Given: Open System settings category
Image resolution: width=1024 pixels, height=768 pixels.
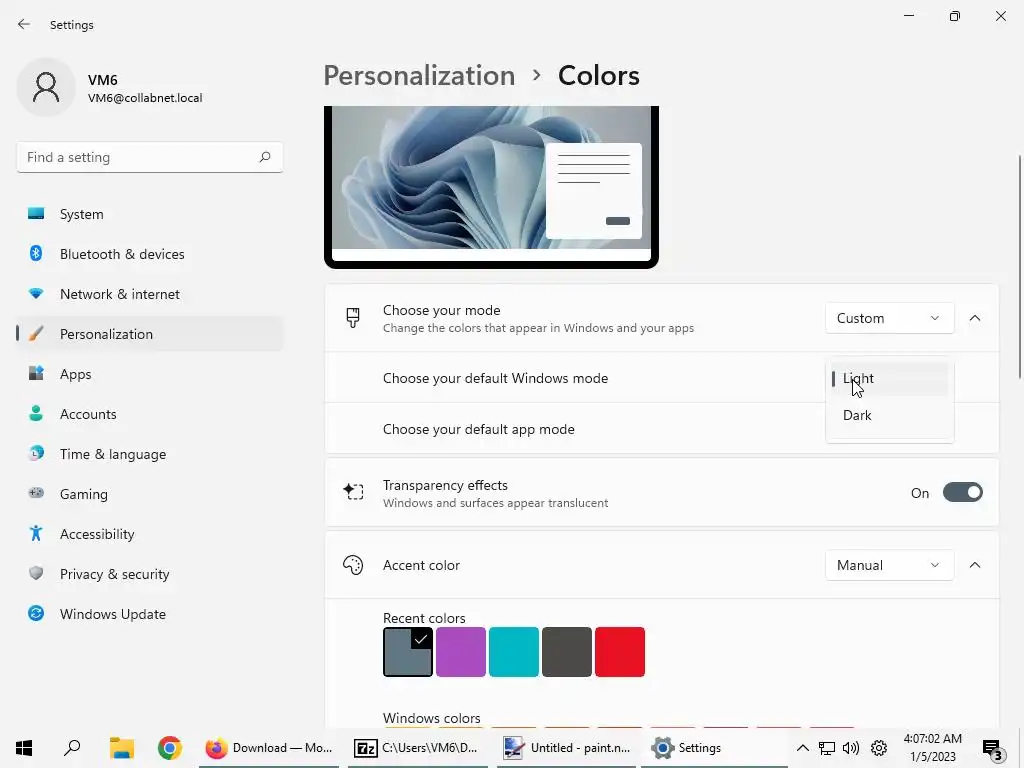Looking at the screenshot, I should click(x=150, y=214).
